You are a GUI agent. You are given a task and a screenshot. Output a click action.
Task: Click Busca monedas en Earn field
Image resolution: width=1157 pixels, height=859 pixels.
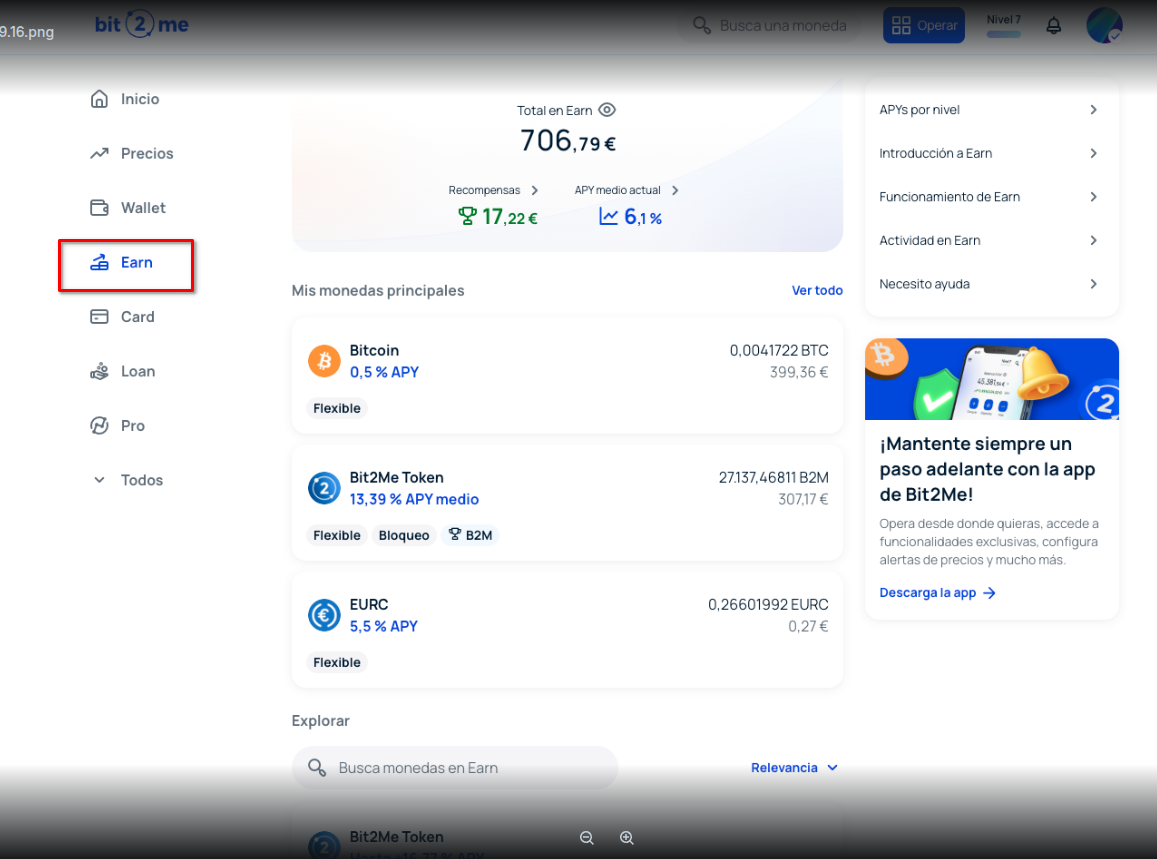coord(455,767)
